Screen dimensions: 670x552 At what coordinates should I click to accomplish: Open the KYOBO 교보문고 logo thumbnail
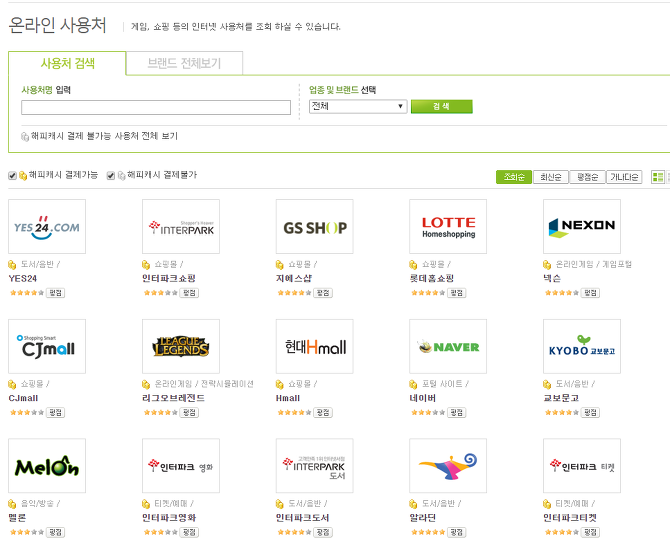(582, 346)
